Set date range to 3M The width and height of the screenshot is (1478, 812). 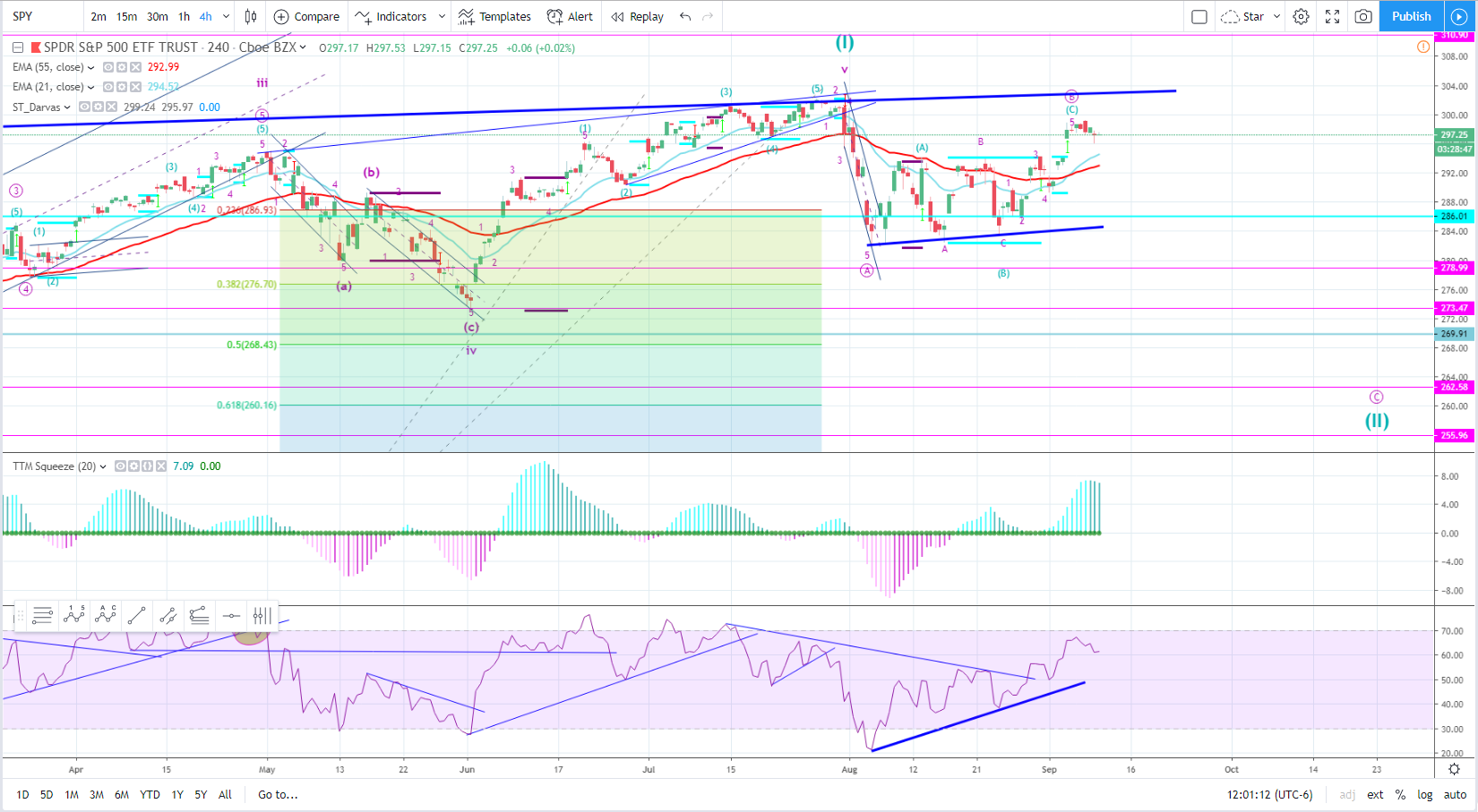point(97,794)
